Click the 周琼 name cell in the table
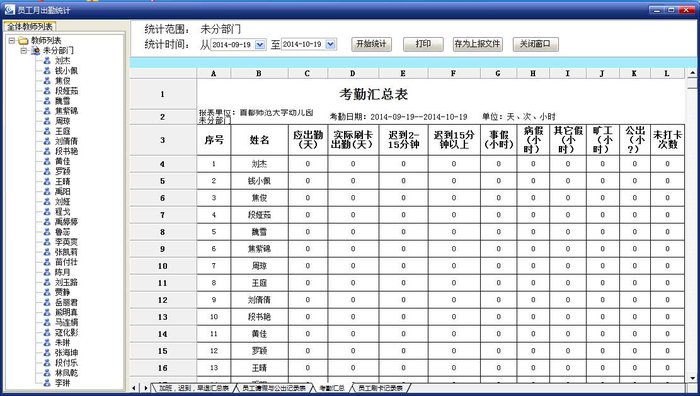 pos(259,266)
